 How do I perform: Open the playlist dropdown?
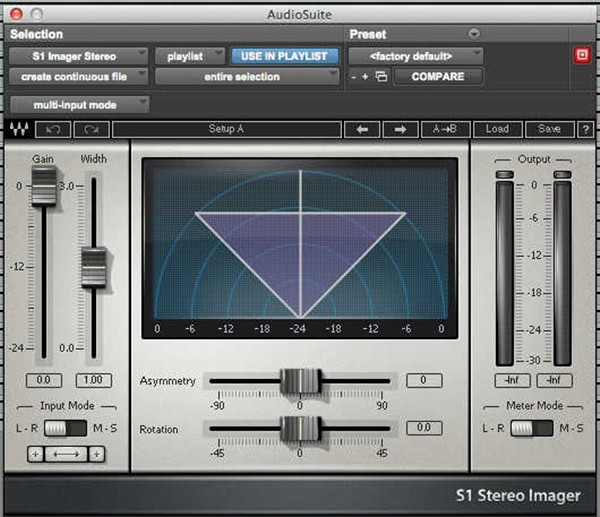click(x=190, y=56)
